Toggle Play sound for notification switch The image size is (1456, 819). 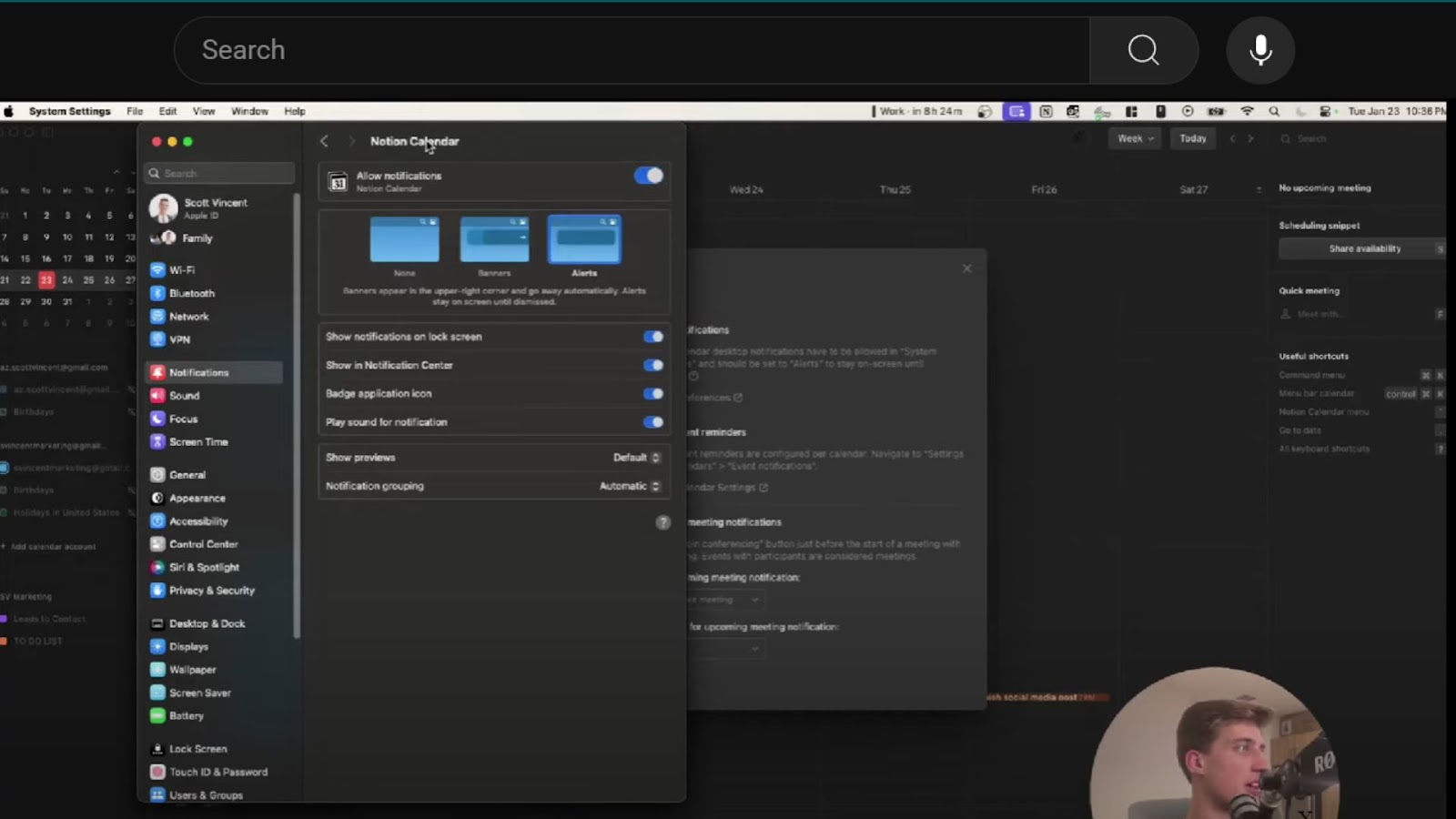point(653,422)
